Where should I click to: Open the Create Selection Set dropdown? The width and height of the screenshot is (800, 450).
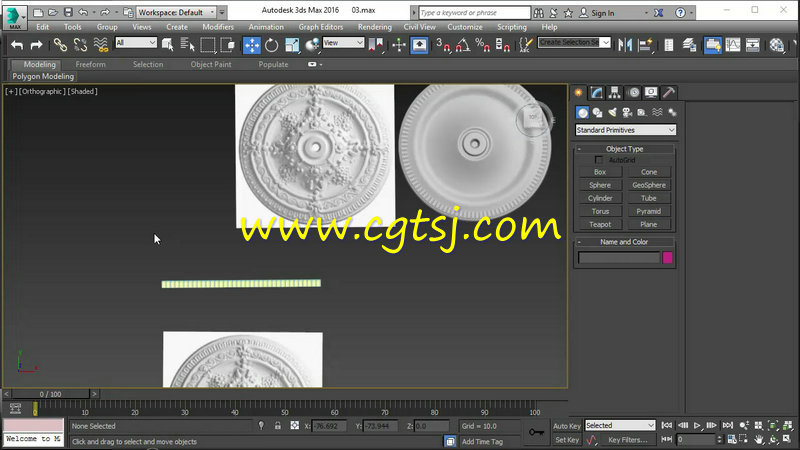tap(574, 42)
